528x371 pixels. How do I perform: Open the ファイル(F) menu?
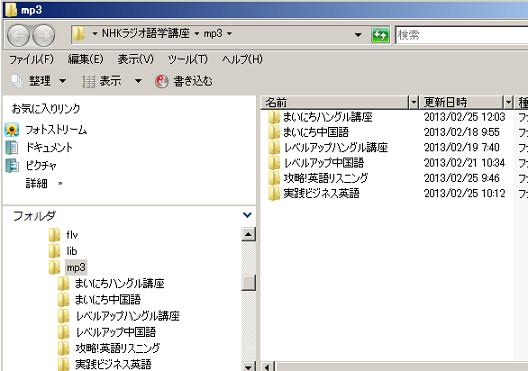tap(31, 60)
